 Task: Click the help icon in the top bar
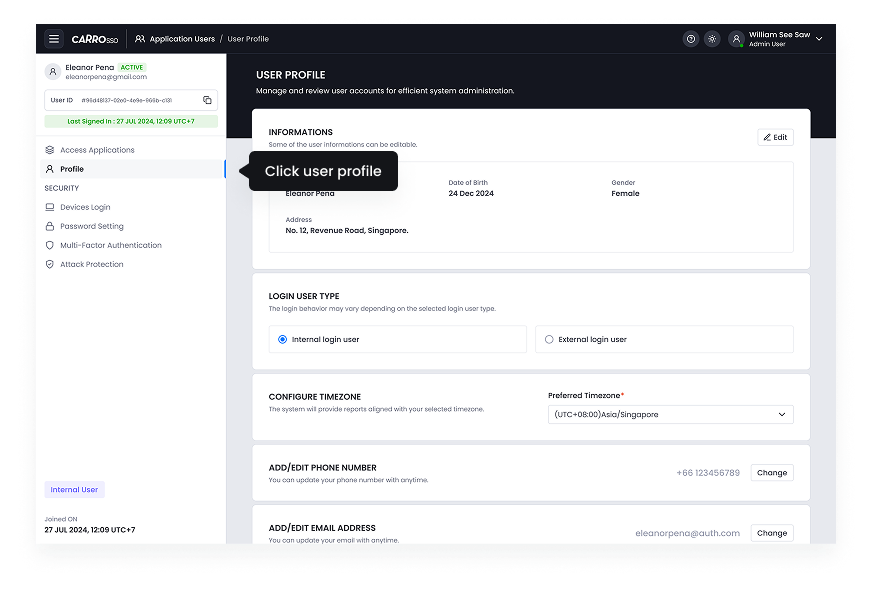click(x=690, y=38)
